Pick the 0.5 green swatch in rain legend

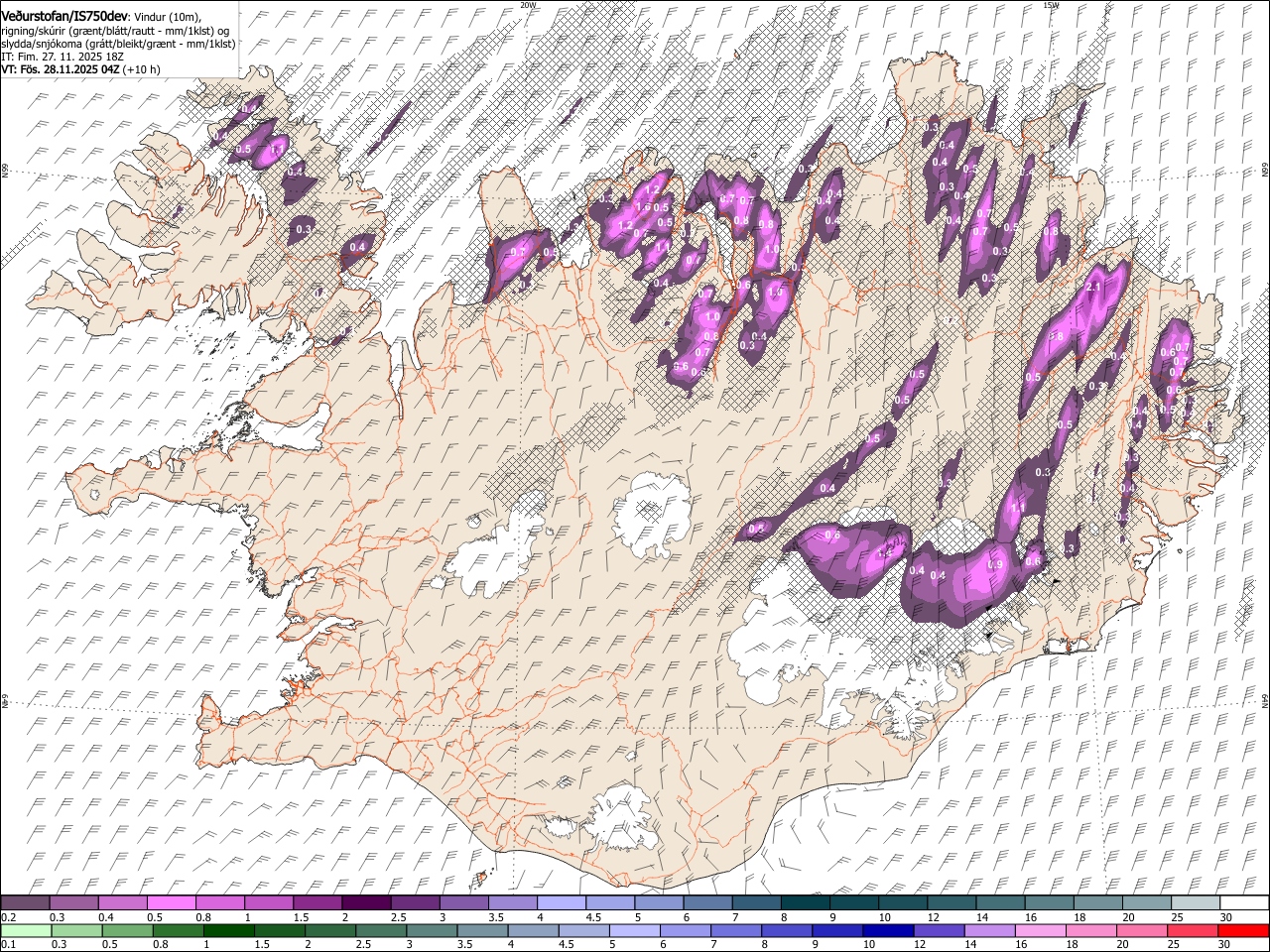[x=127, y=930]
